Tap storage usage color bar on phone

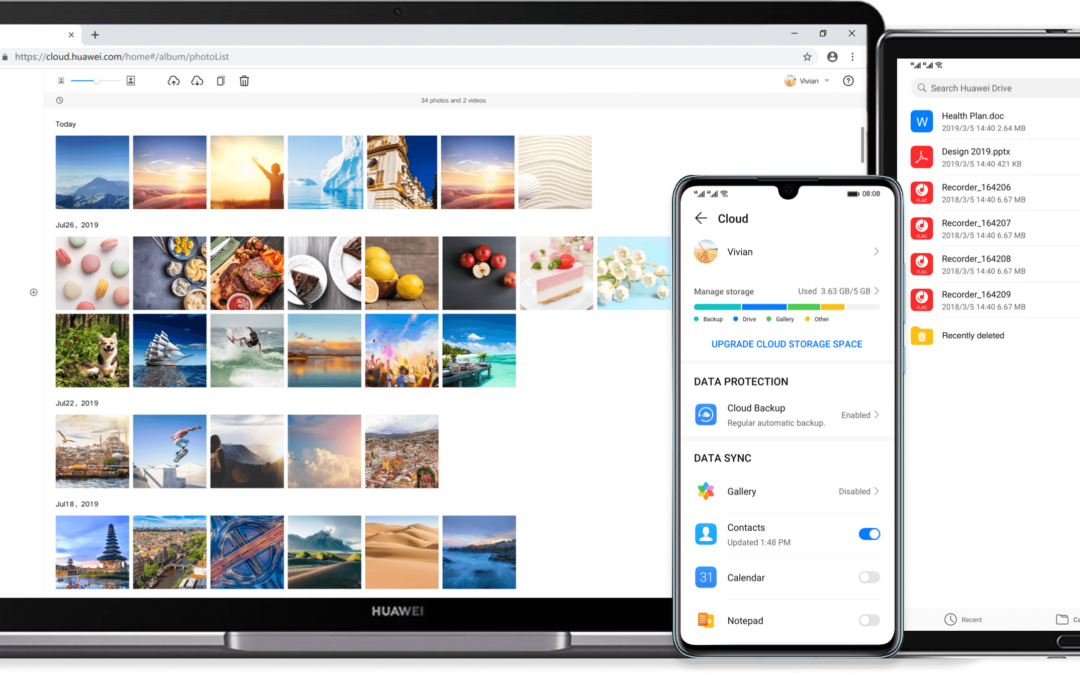[787, 307]
